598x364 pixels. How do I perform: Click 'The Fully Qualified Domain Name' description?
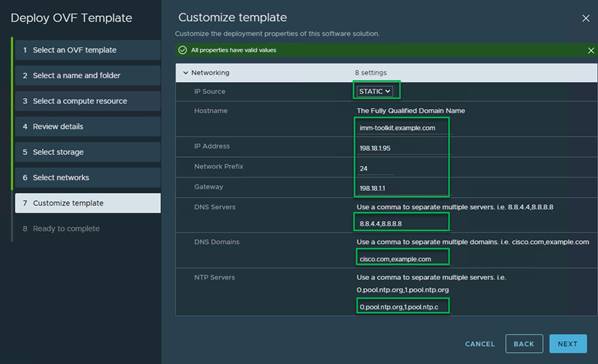point(411,111)
